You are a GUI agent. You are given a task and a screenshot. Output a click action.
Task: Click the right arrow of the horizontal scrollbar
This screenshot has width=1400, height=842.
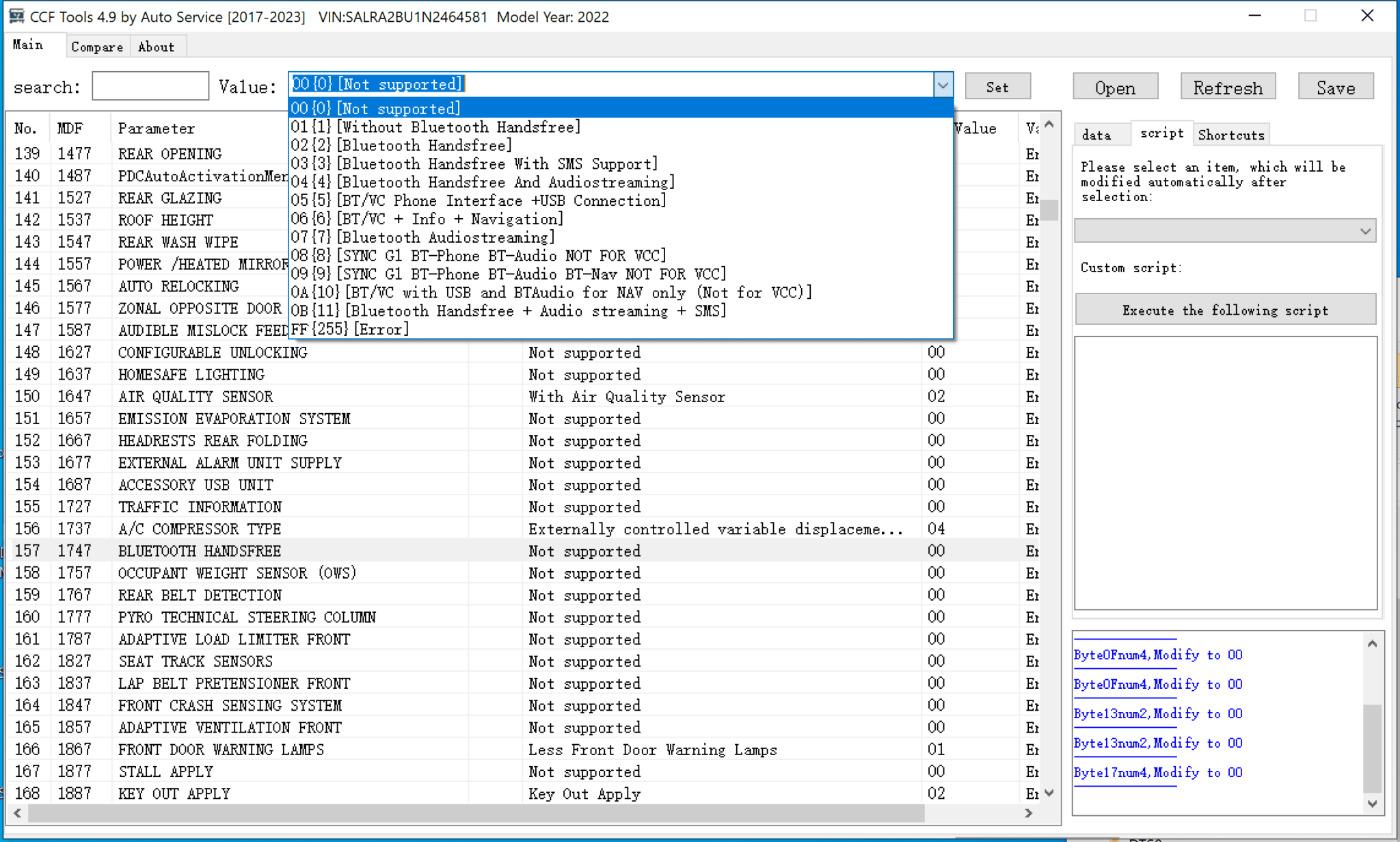[x=1028, y=813]
